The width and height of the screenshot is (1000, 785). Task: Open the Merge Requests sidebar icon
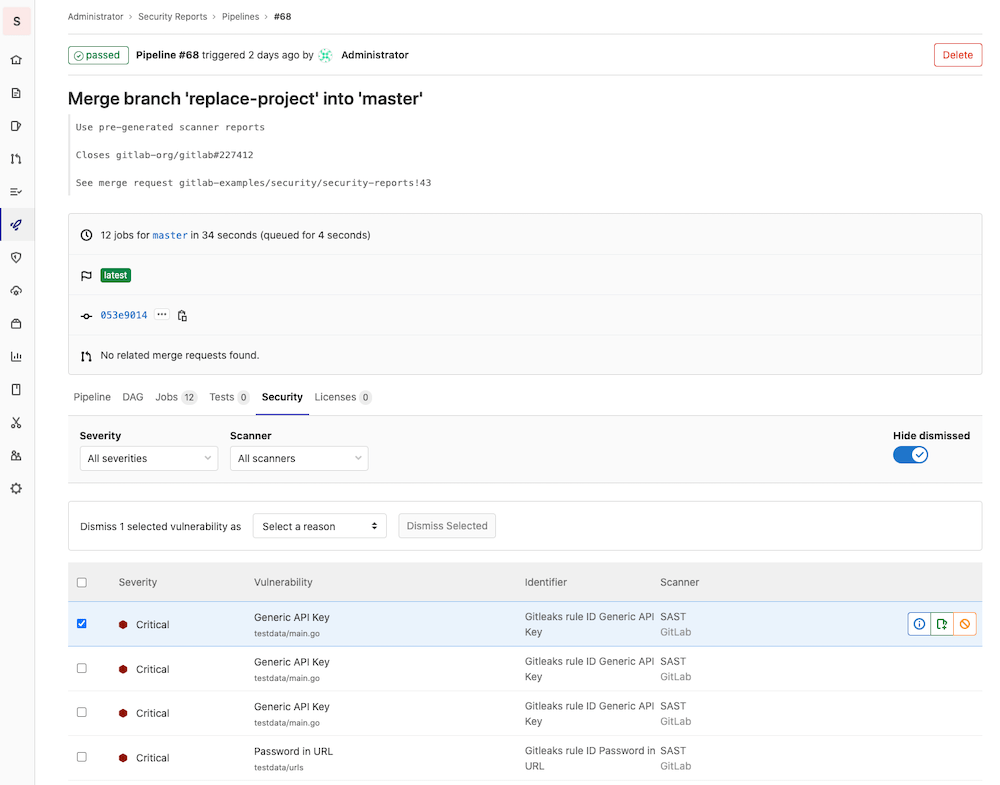click(16, 159)
